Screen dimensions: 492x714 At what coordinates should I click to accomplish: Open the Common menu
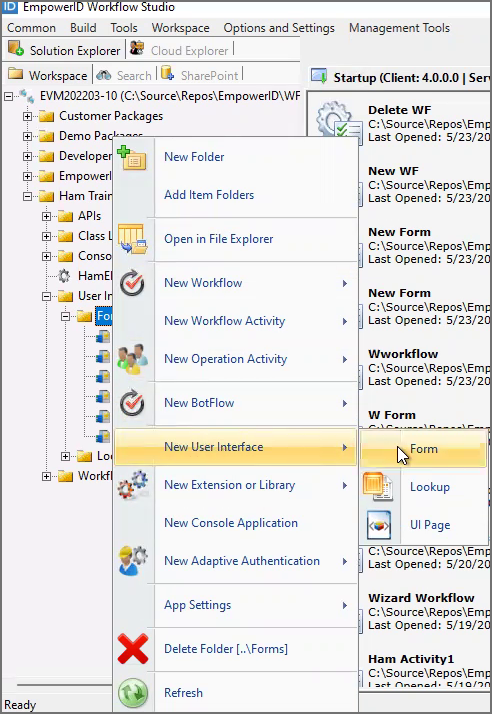tap(31, 28)
